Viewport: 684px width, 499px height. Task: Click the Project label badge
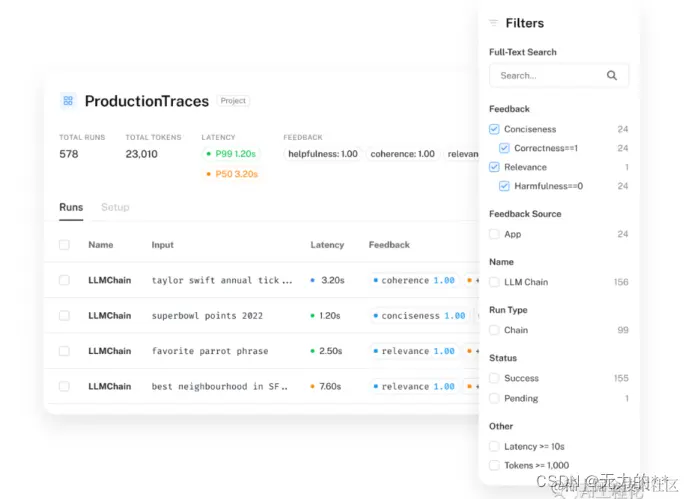(x=233, y=101)
